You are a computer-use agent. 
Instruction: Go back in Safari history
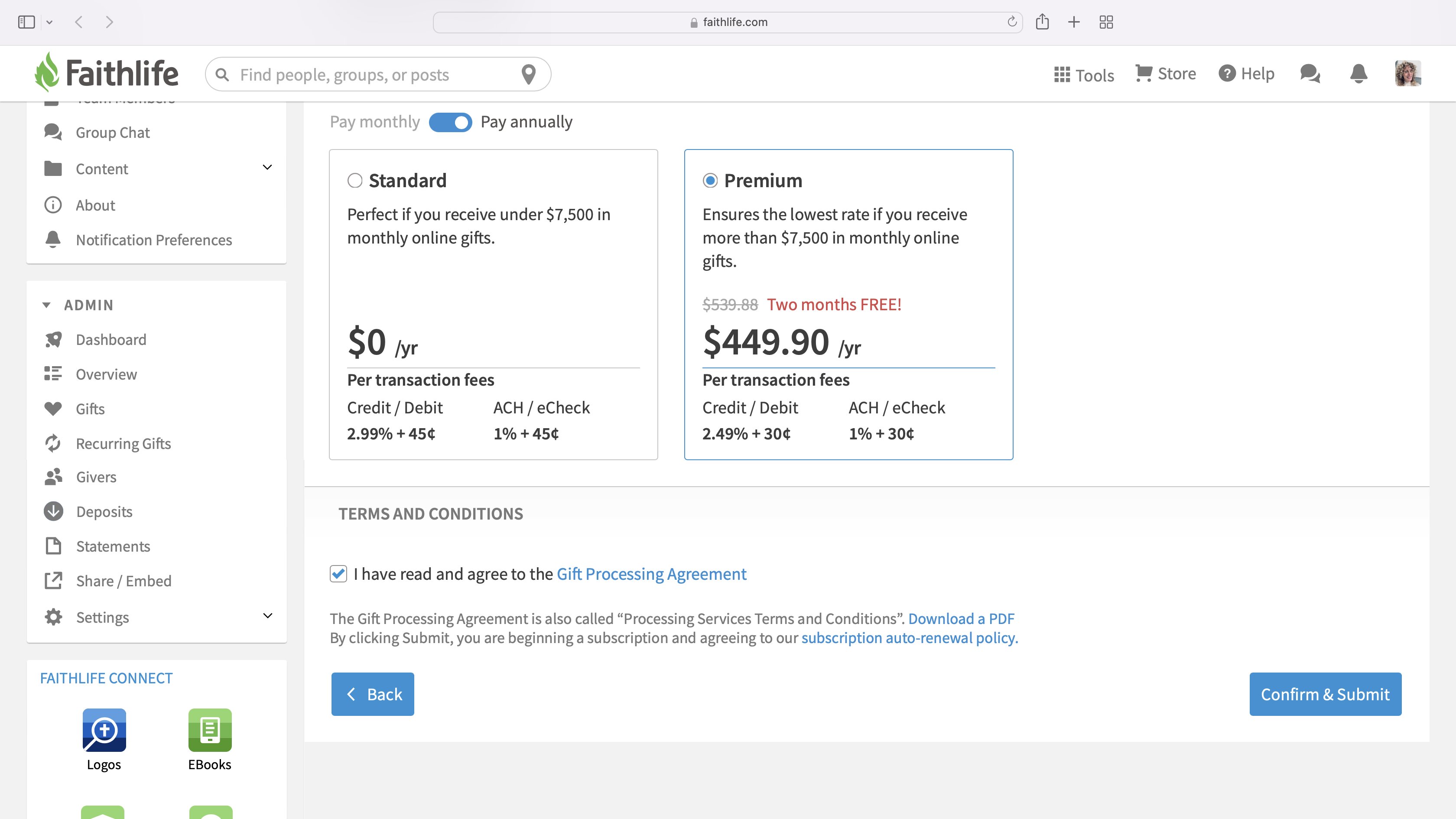(x=78, y=22)
